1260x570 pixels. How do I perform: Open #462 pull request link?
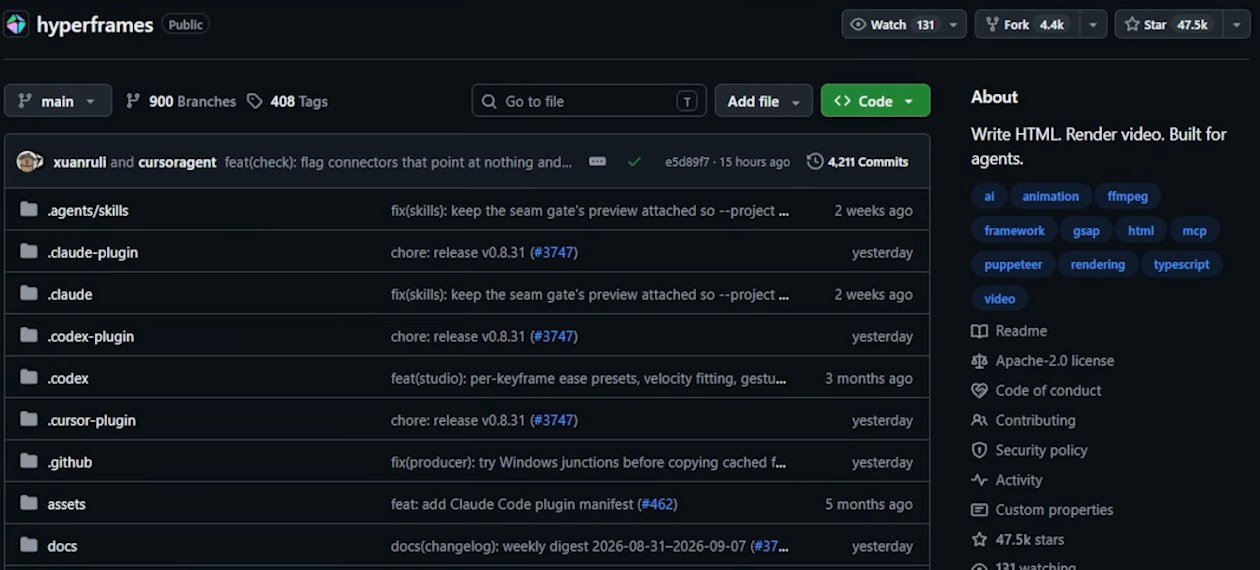click(x=657, y=505)
